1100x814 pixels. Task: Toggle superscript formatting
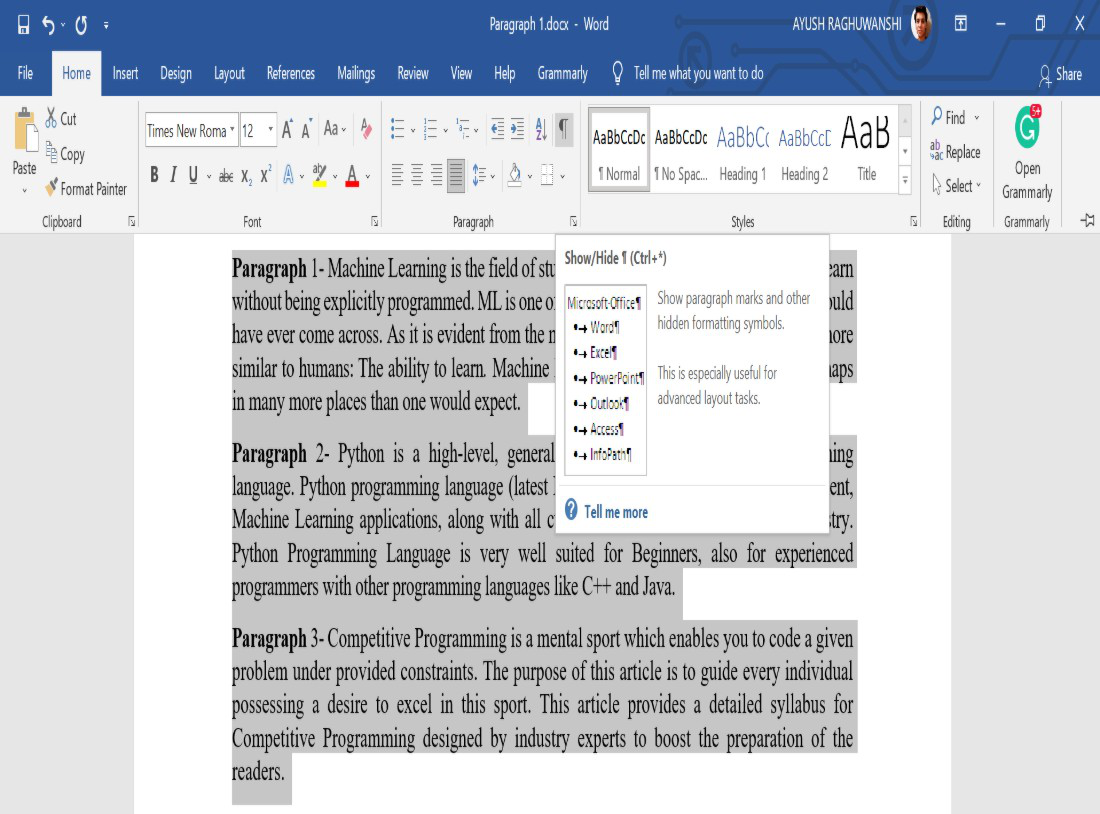coord(265,175)
